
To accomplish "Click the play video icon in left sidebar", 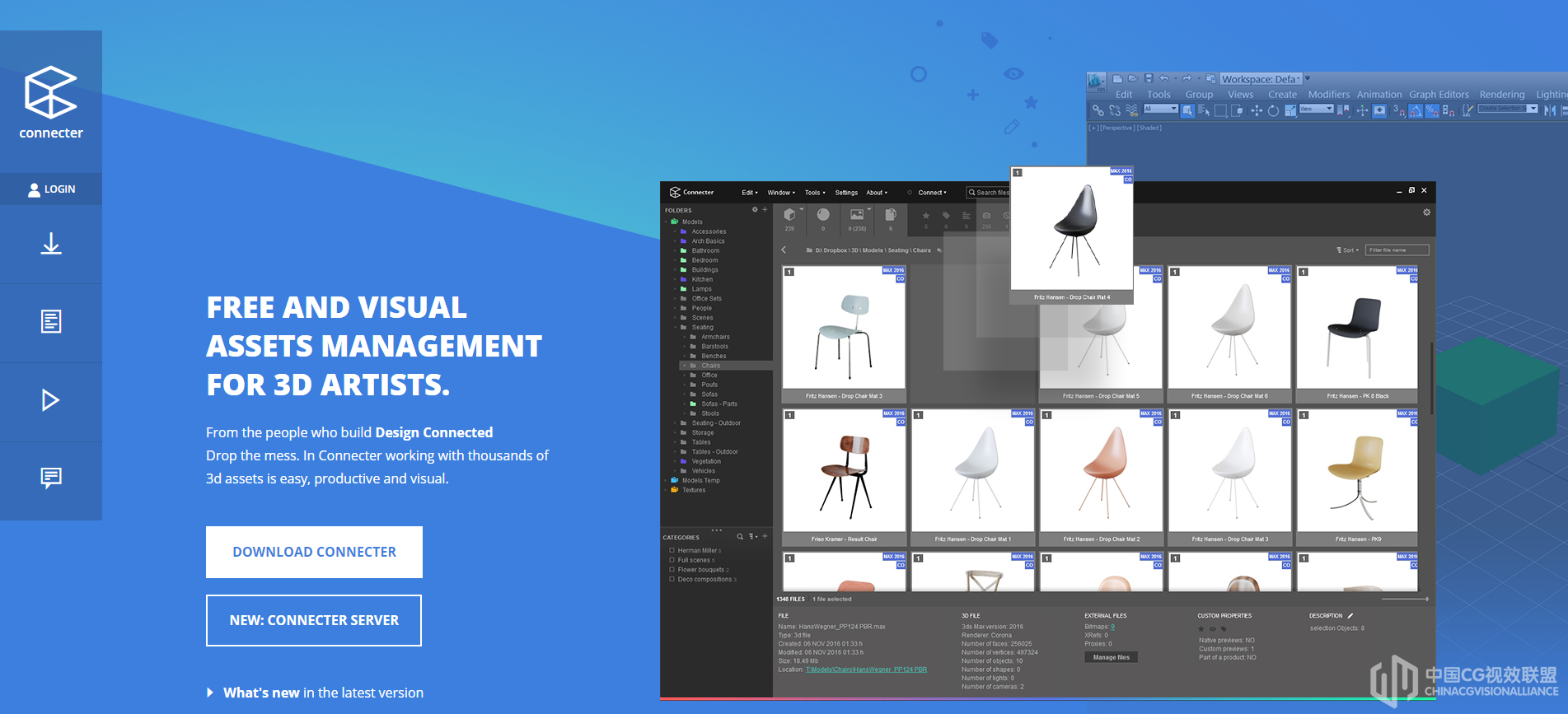I will 51,400.
